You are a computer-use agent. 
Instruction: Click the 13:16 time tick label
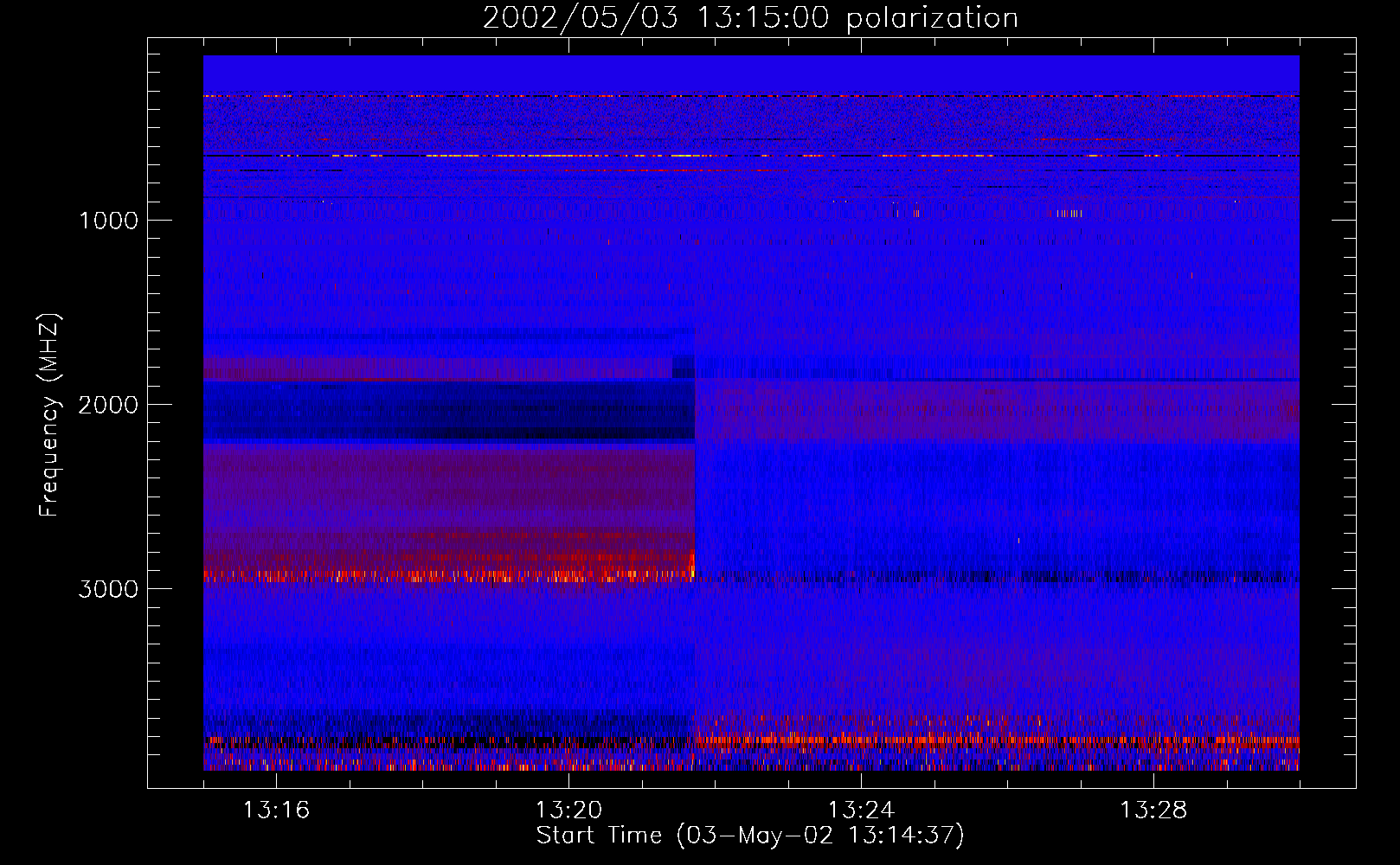click(x=276, y=811)
